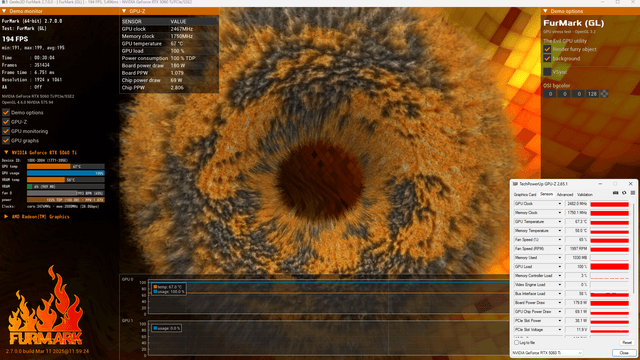This screenshot has height=360, width=640.
Task: Click the Close button in GPU-Z
Action: pos(624,353)
